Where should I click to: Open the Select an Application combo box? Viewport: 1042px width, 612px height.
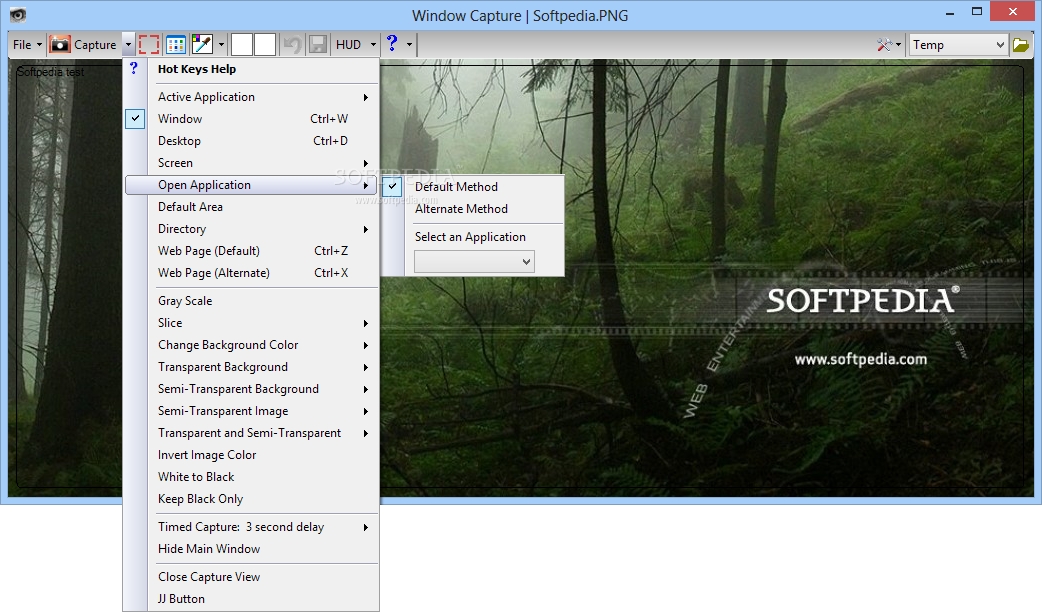pyautogui.click(x=474, y=261)
